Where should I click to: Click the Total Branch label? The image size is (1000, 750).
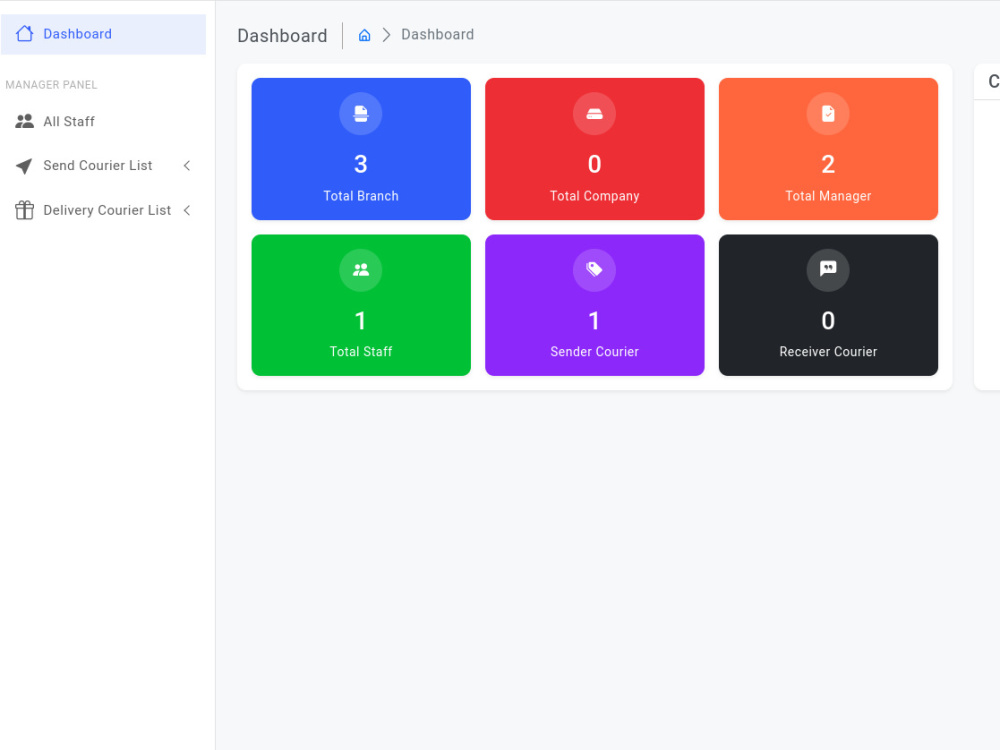[x=361, y=196]
